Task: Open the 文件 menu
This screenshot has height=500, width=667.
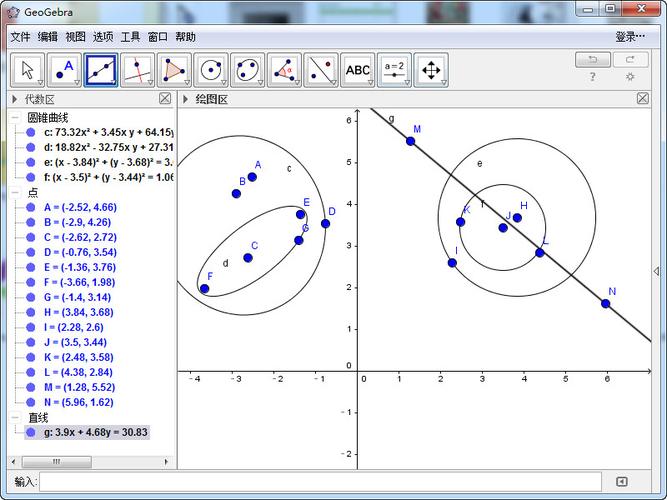Action: click(x=20, y=36)
